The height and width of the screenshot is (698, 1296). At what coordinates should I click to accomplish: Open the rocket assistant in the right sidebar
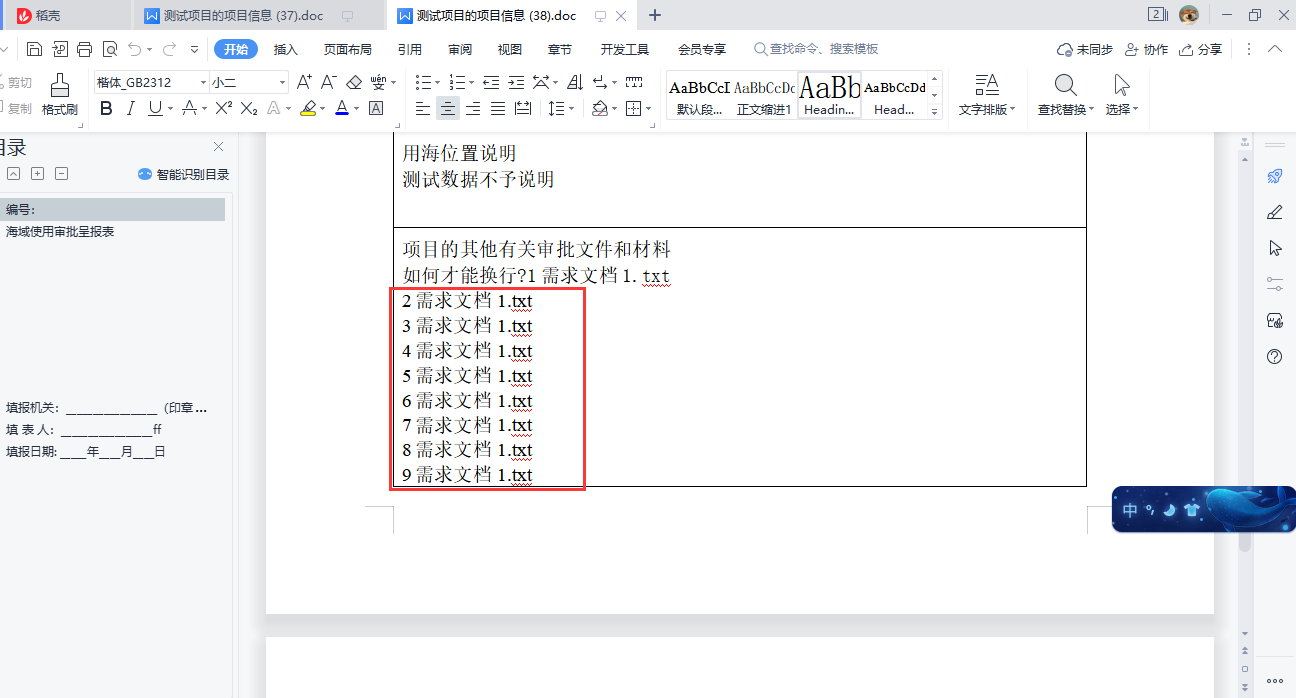tap(1274, 177)
